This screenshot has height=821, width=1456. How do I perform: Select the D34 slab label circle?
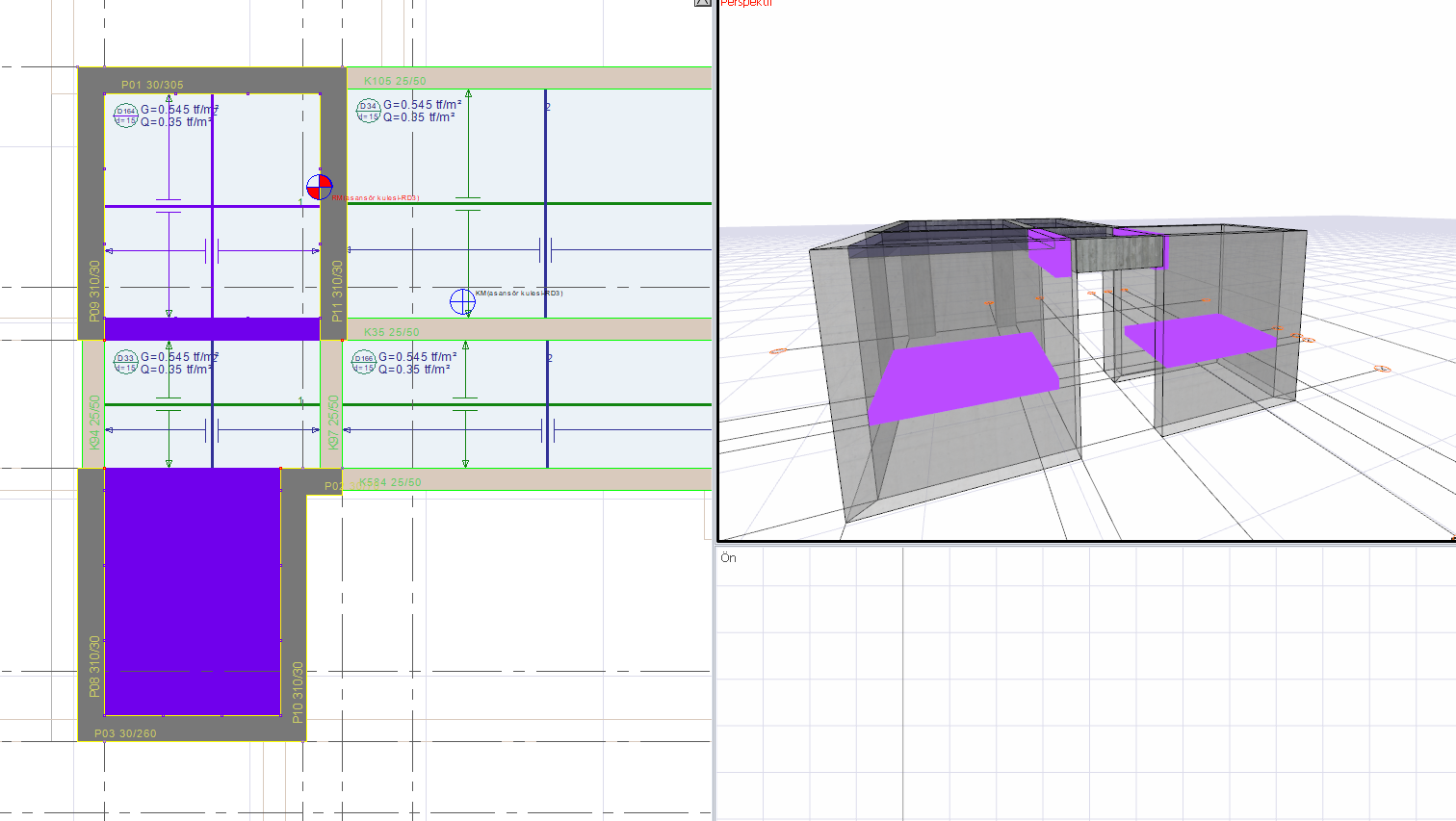pyautogui.click(x=369, y=111)
